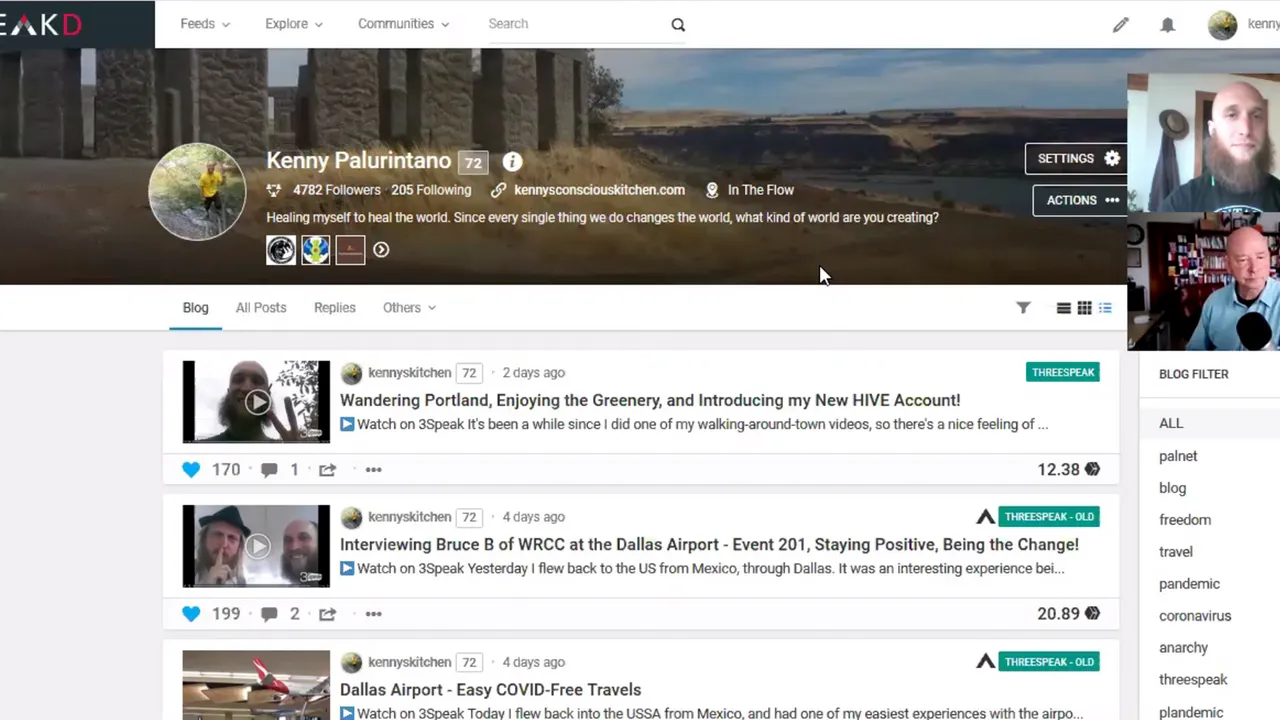Filter blog by coronavirus tag
This screenshot has width=1280, height=720.
[x=1195, y=616]
